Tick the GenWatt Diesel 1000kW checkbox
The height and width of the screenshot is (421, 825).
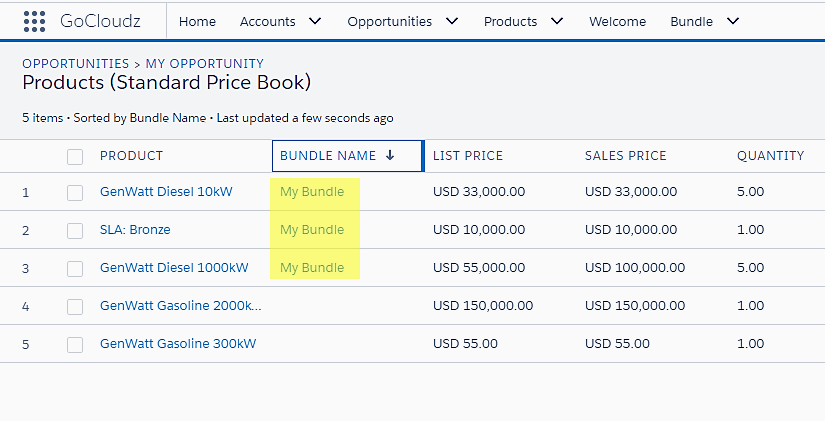(x=75, y=268)
